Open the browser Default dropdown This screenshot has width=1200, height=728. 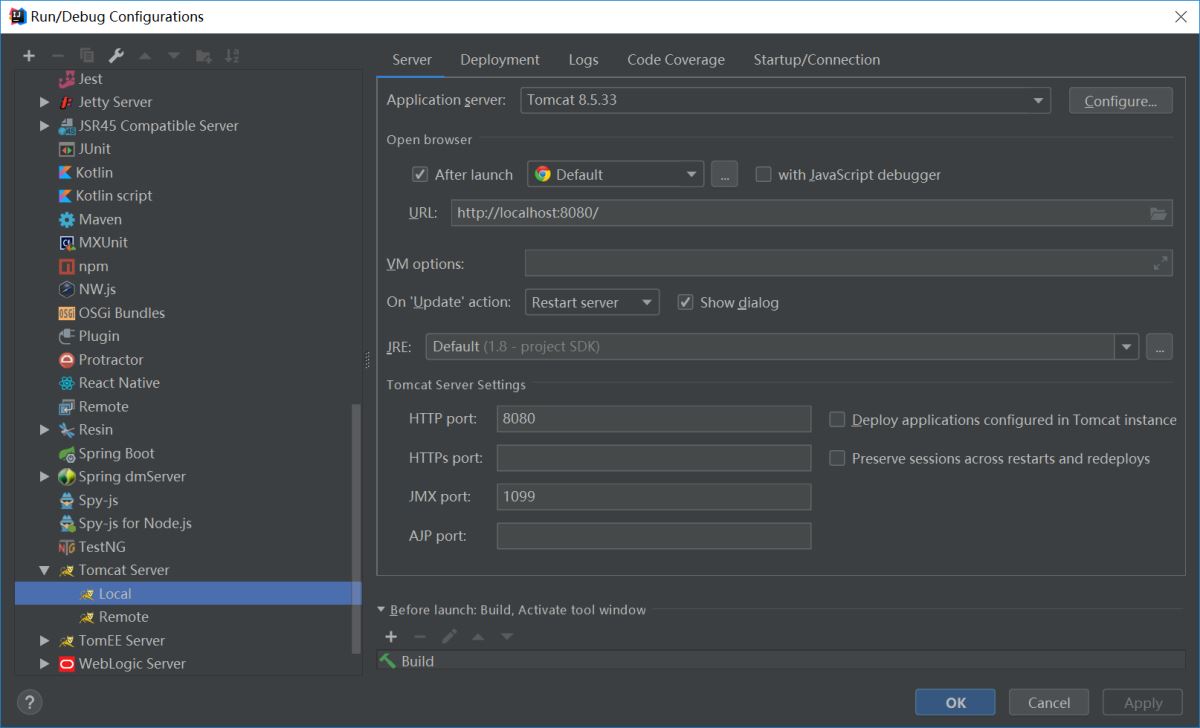click(615, 174)
